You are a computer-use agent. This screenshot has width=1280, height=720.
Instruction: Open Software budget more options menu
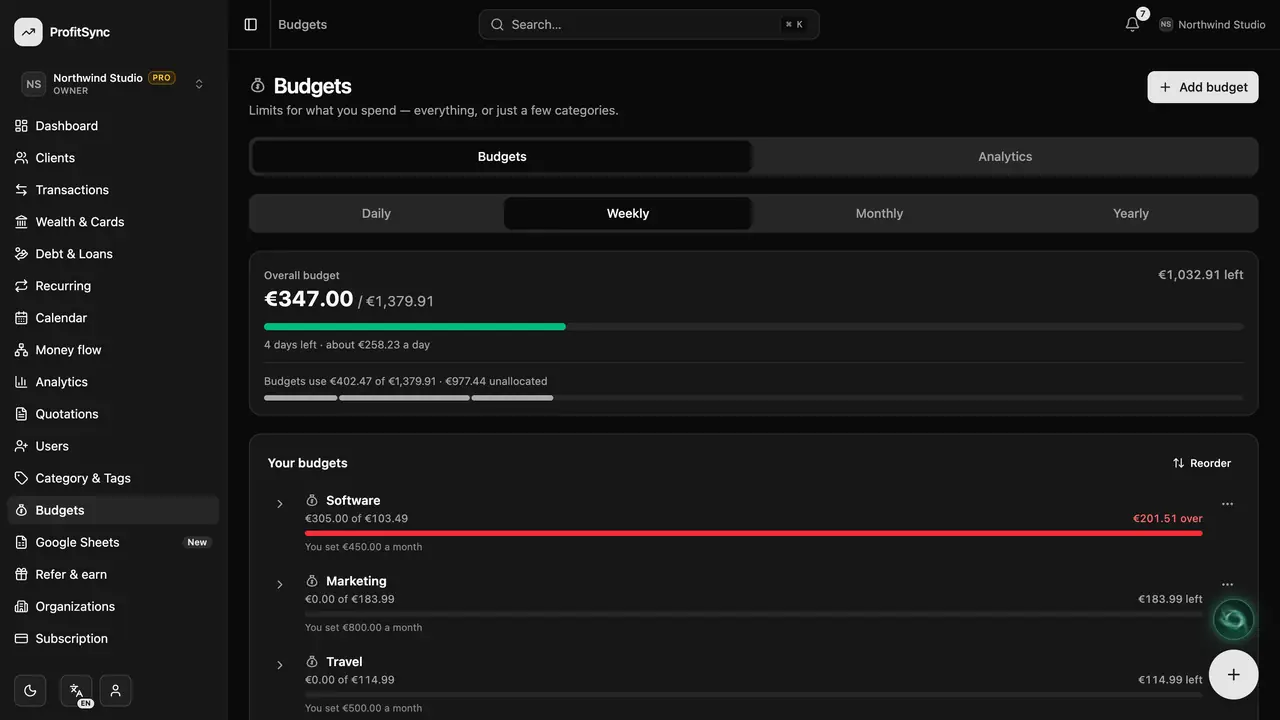click(x=1227, y=504)
